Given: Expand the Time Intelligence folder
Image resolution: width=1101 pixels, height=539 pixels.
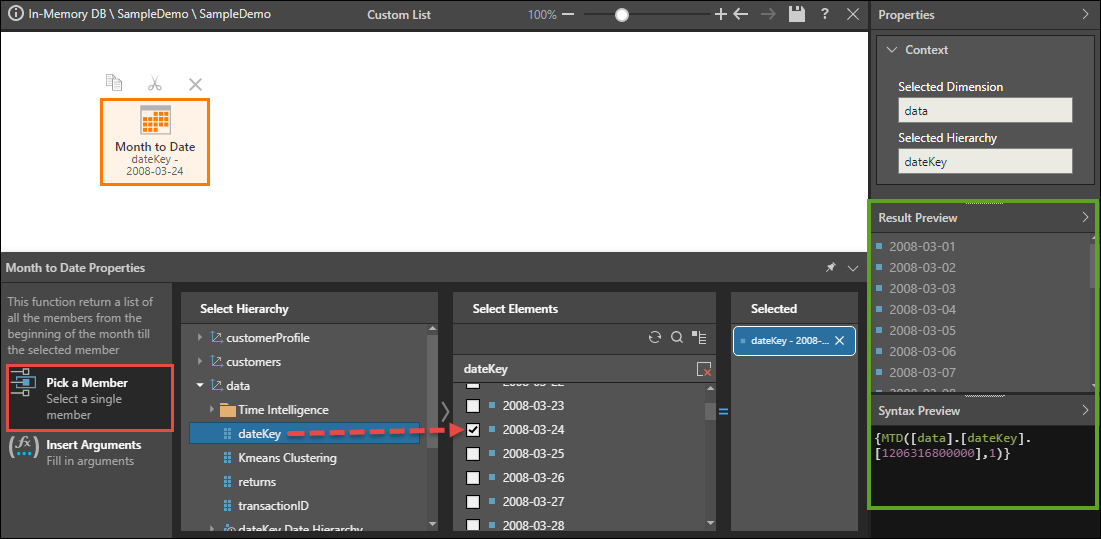Looking at the screenshot, I should [212, 410].
